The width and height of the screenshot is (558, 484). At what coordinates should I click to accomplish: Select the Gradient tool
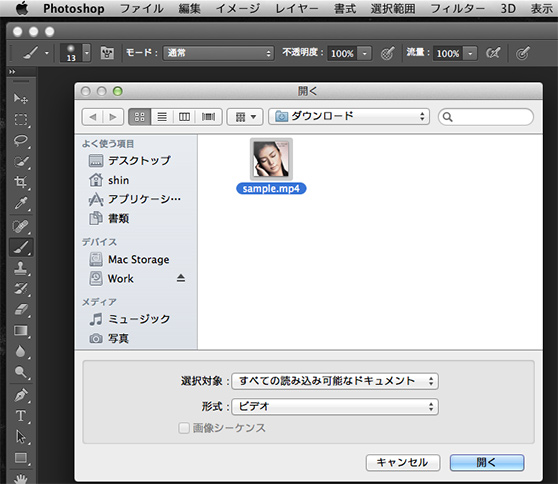(x=21, y=330)
